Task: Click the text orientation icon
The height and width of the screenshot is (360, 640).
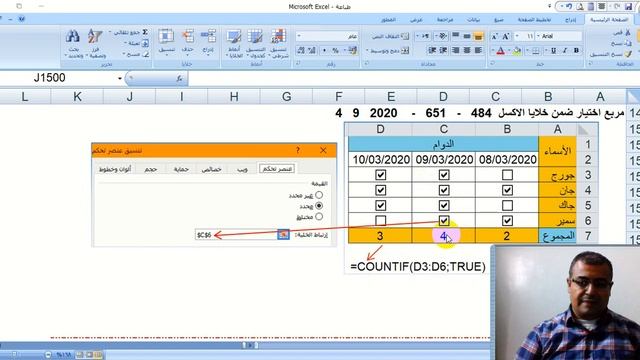Action: [x=442, y=36]
